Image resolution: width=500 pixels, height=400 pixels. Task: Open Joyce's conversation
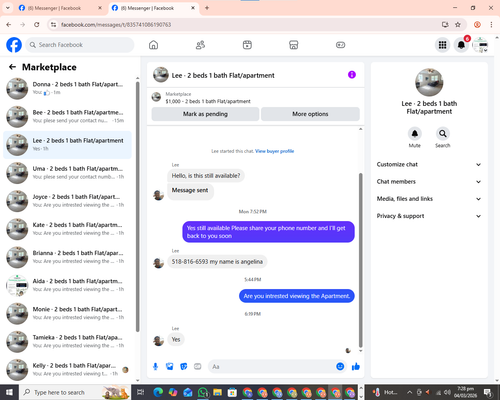(67, 201)
